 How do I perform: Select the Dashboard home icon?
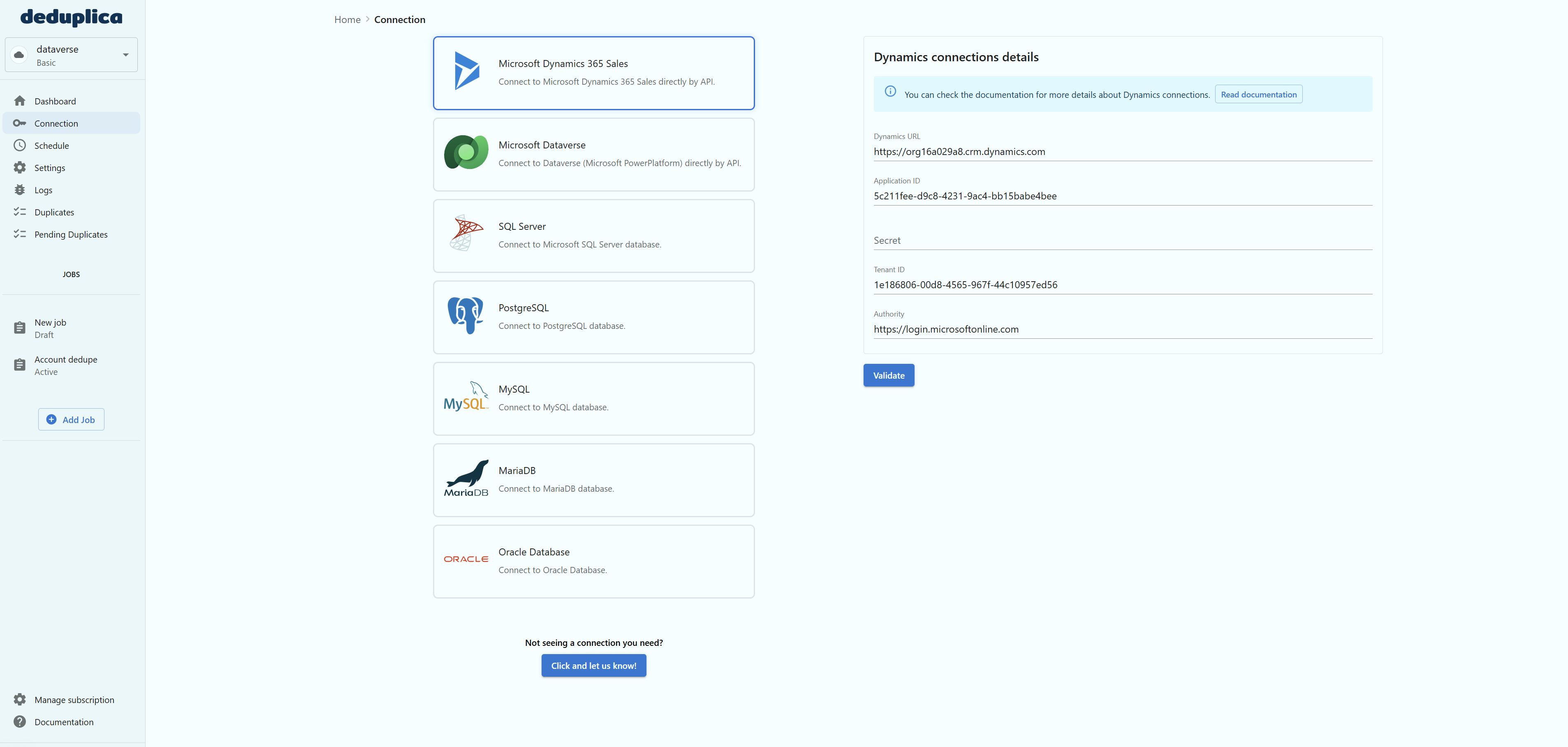click(20, 101)
